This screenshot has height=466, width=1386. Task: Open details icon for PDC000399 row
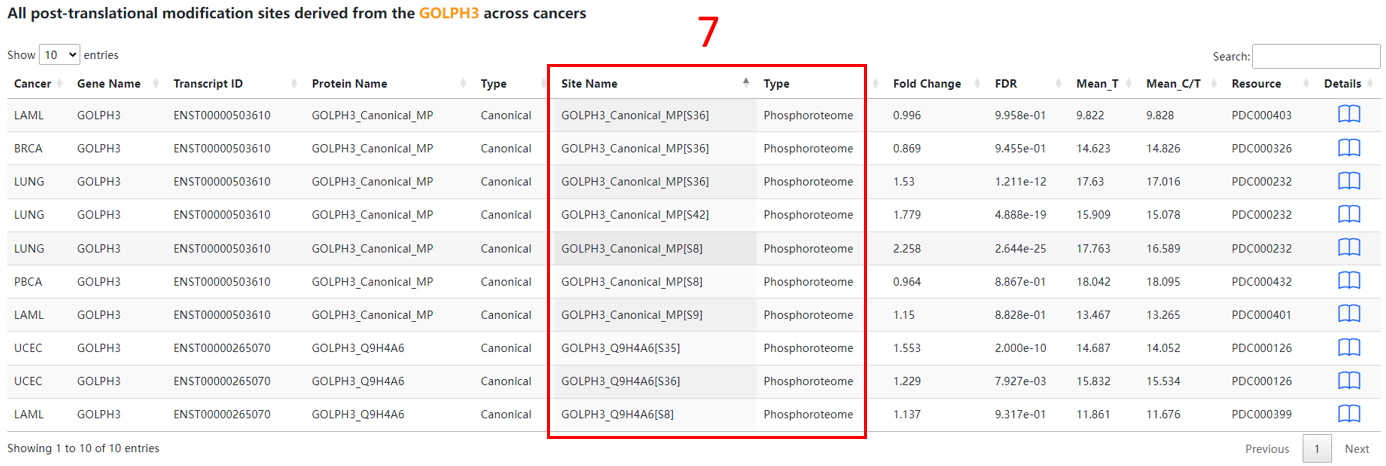(1349, 414)
